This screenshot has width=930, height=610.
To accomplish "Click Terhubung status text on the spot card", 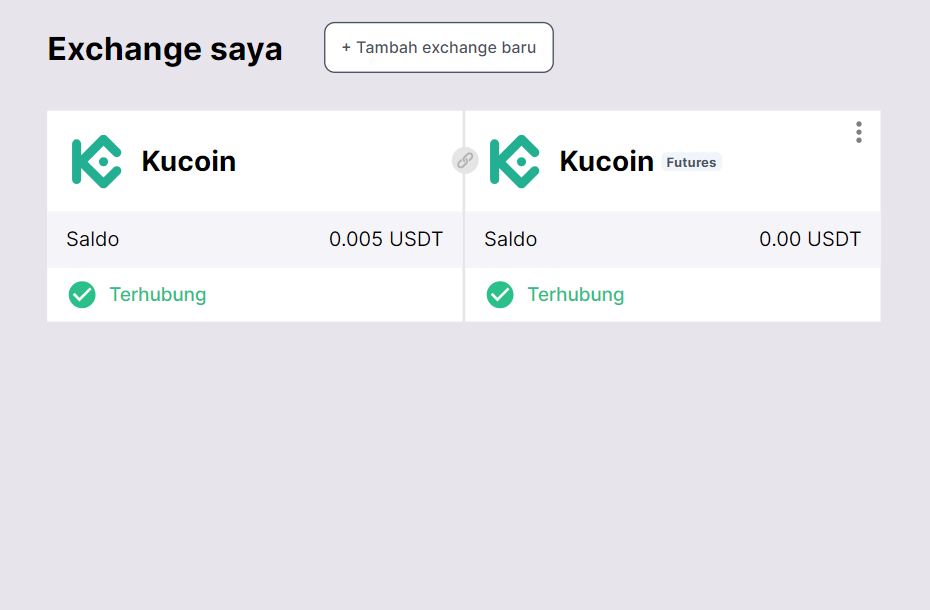I will [x=158, y=295].
